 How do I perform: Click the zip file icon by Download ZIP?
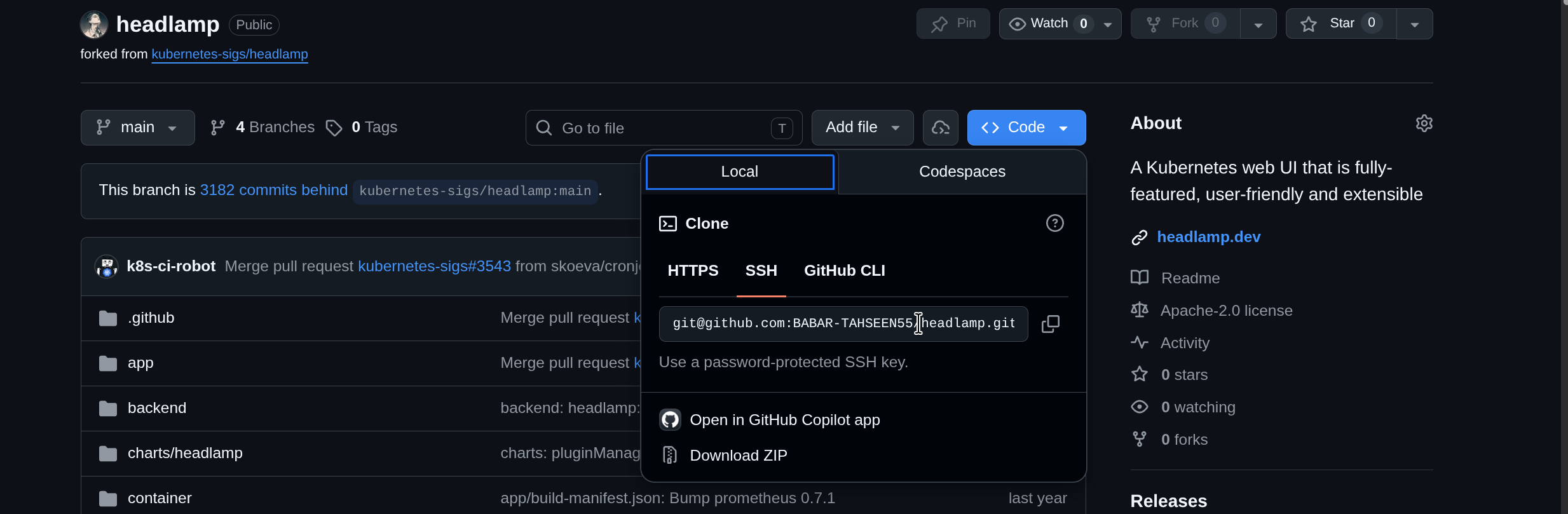click(669, 455)
